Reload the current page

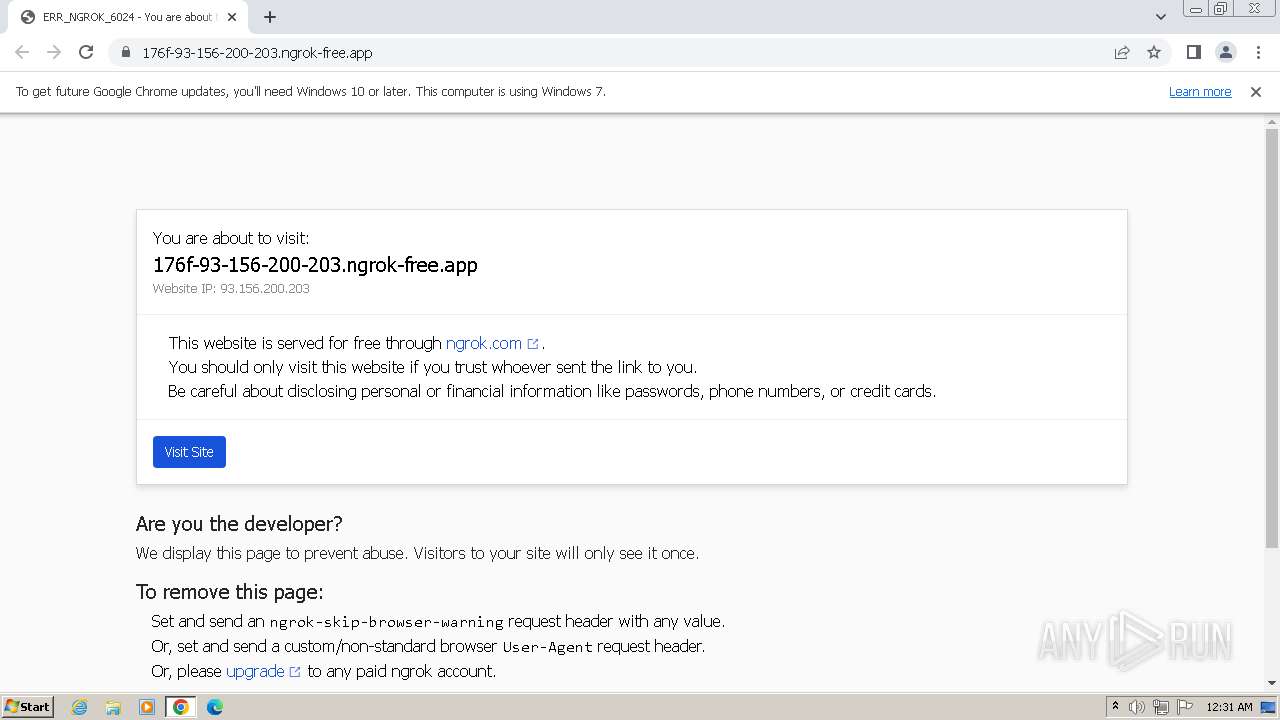coord(86,53)
